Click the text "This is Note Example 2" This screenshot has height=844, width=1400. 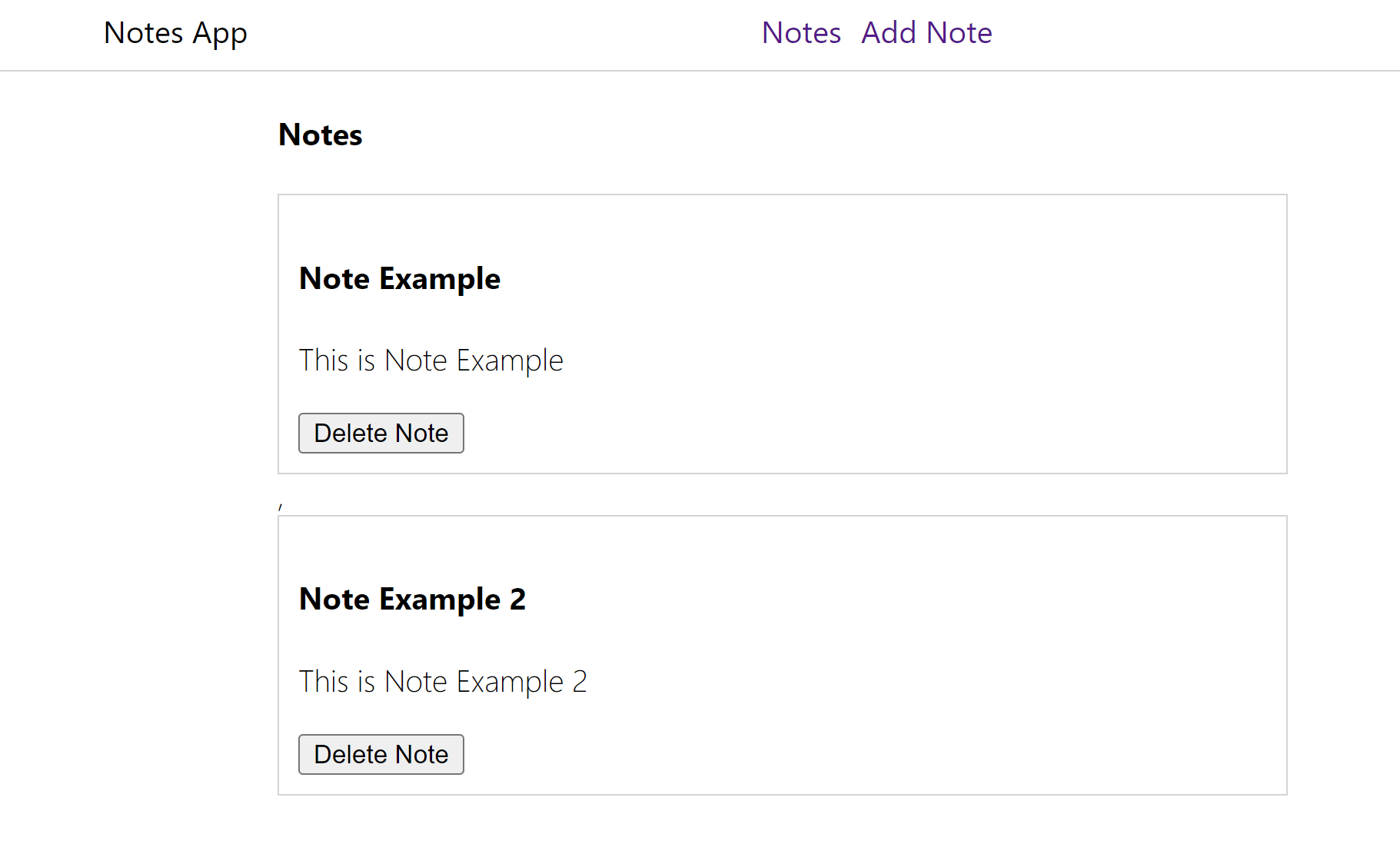pyautogui.click(x=442, y=682)
